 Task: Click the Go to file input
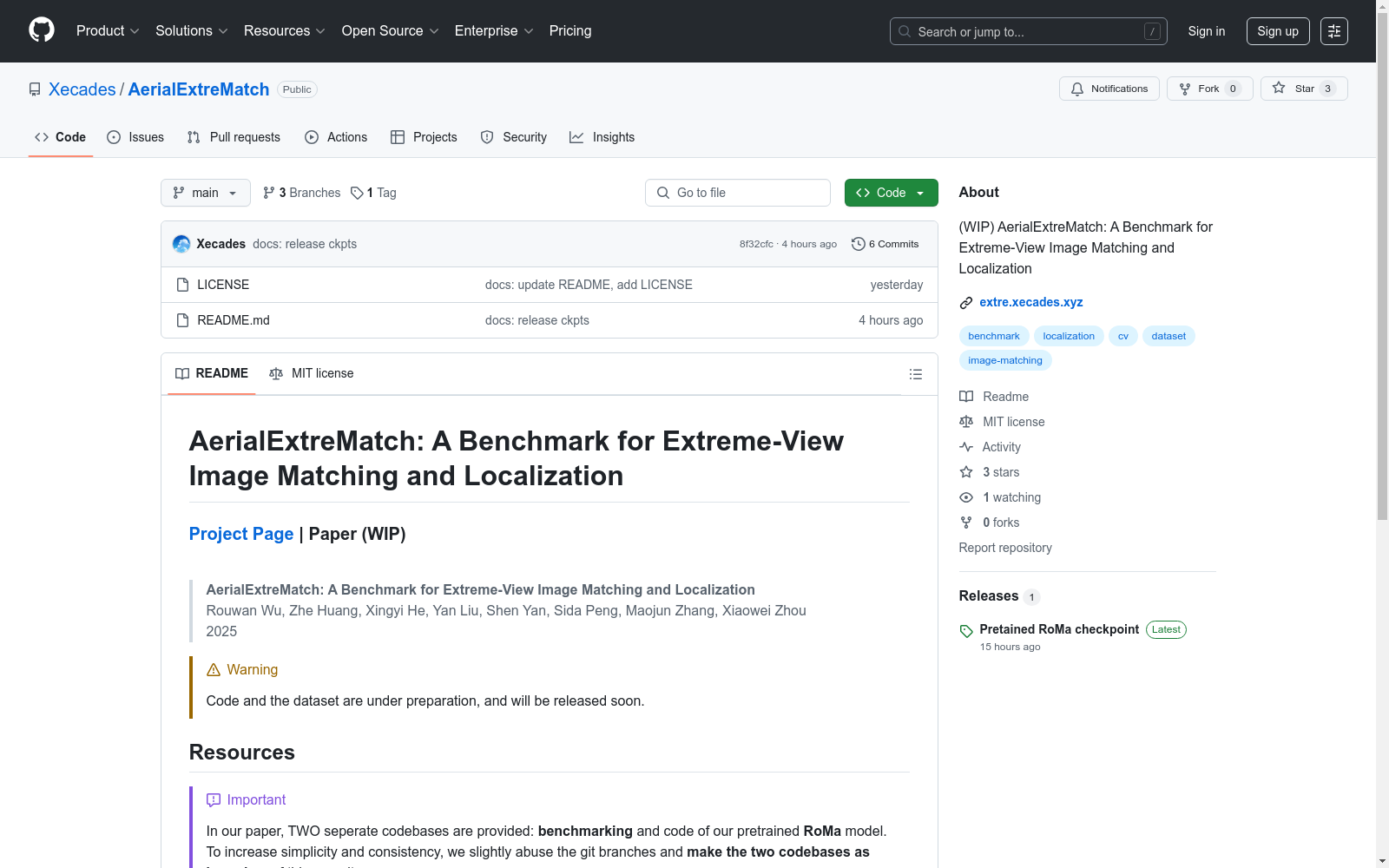tap(738, 193)
